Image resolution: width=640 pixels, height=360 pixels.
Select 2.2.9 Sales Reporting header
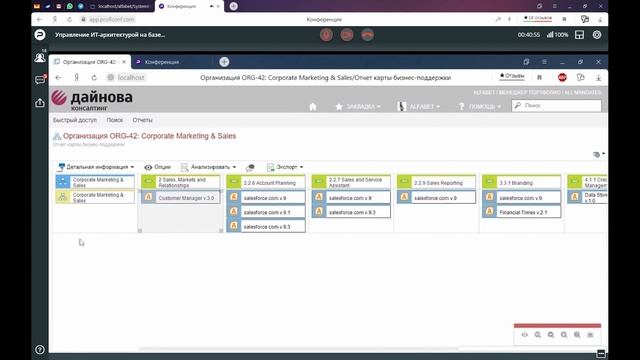click(436, 182)
